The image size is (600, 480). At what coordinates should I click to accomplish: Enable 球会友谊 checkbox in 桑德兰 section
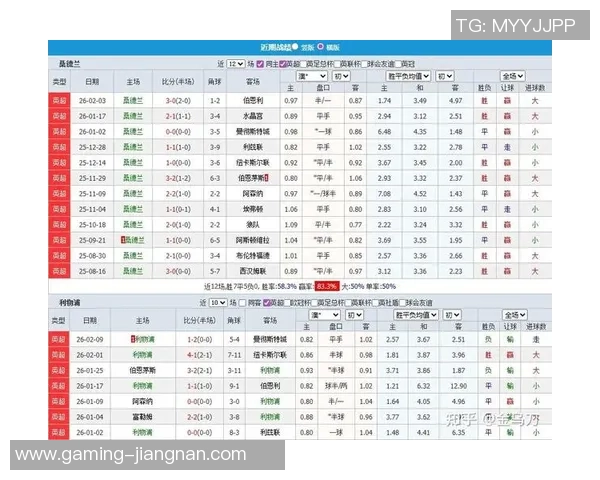(x=364, y=64)
